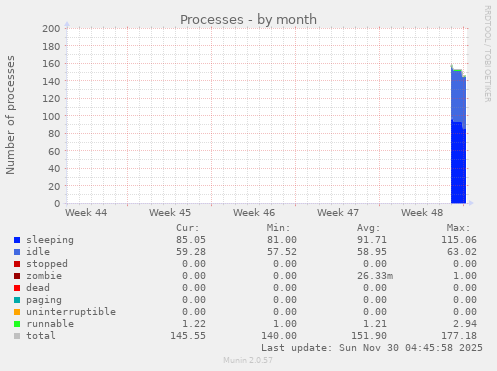Click the 'Cur:' column header
Screen dimensions: 497x371
[188, 228]
